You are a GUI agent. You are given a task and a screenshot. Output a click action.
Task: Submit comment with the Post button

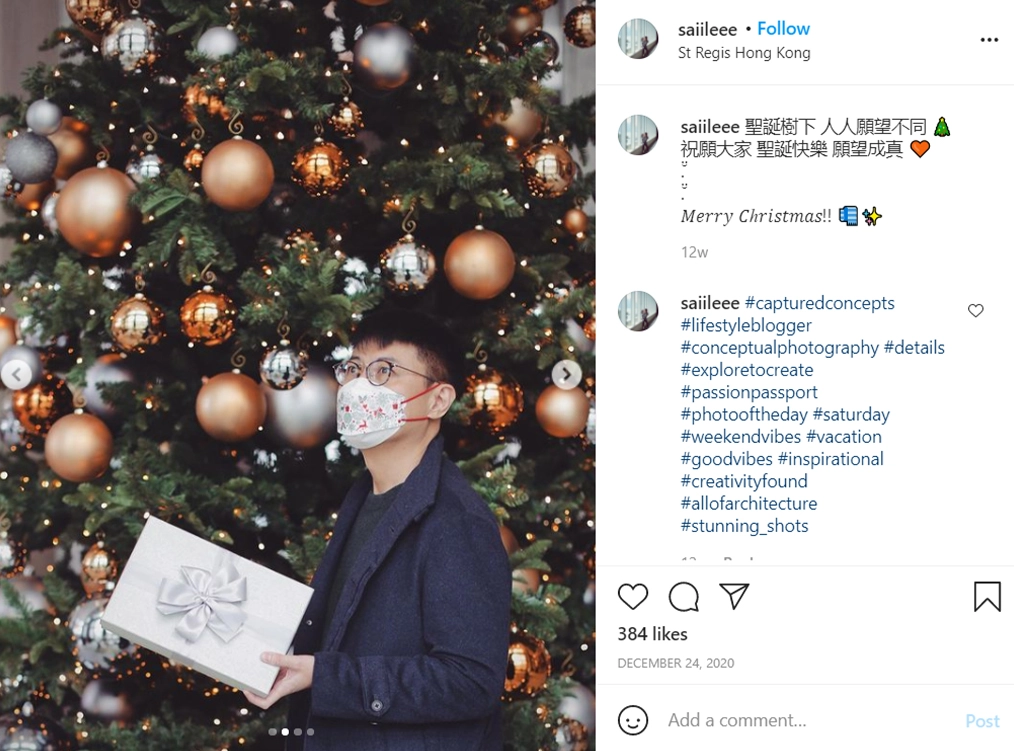point(982,721)
